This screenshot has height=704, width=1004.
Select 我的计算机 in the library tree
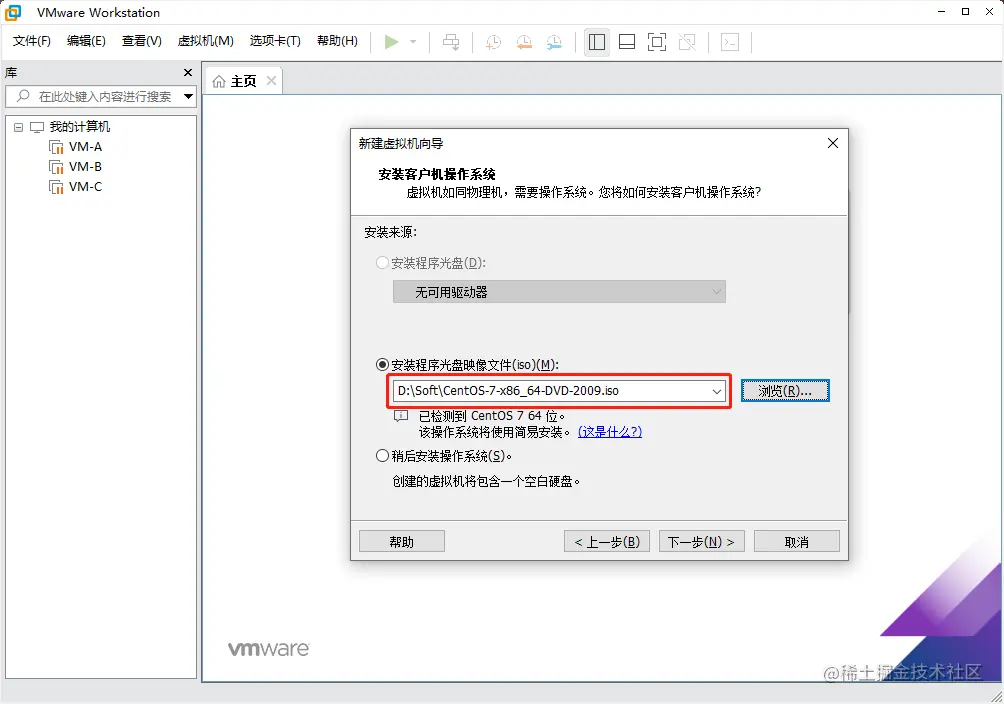(79, 127)
